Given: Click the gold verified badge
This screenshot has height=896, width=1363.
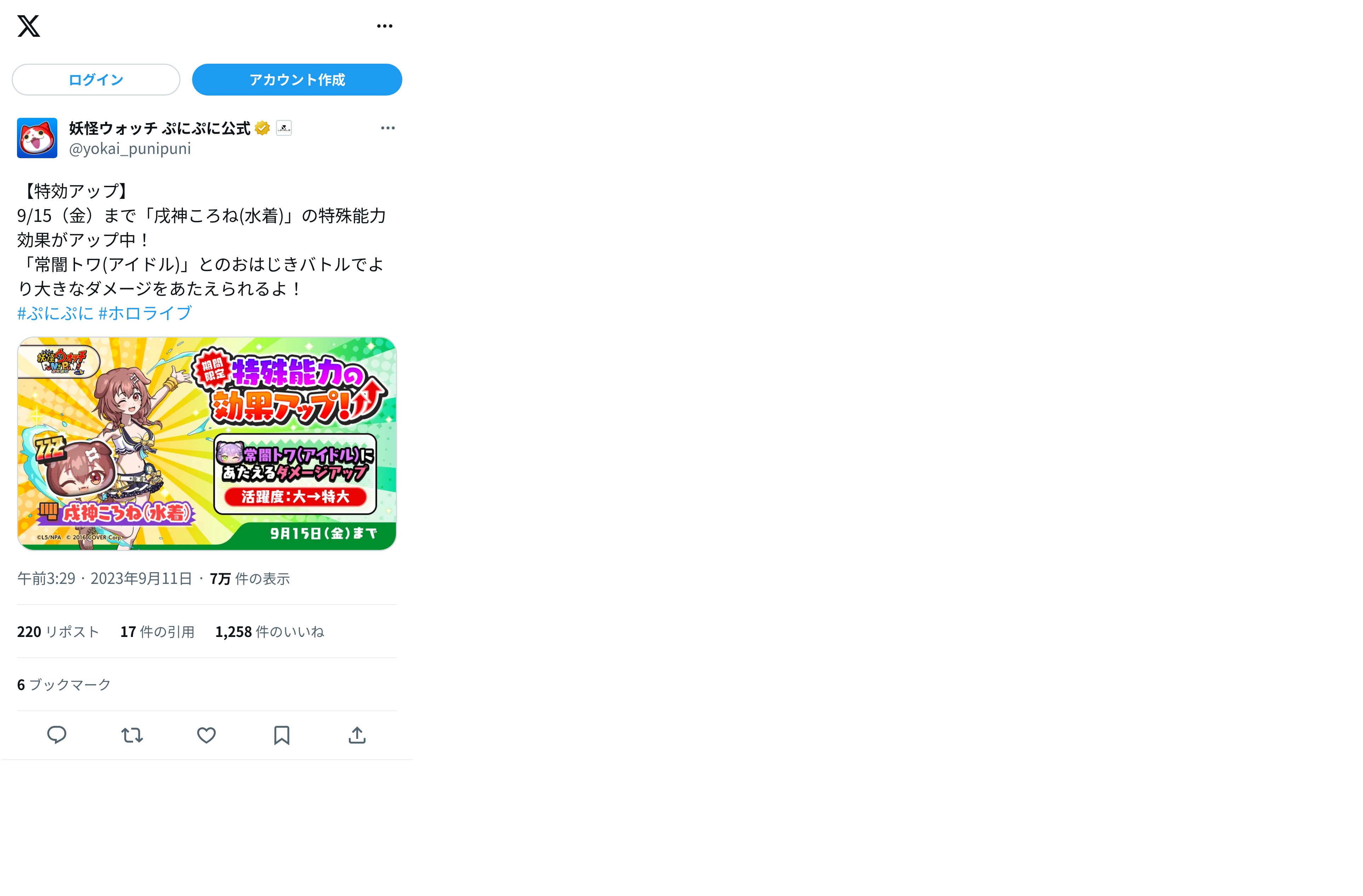Looking at the screenshot, I should (262, 128).
